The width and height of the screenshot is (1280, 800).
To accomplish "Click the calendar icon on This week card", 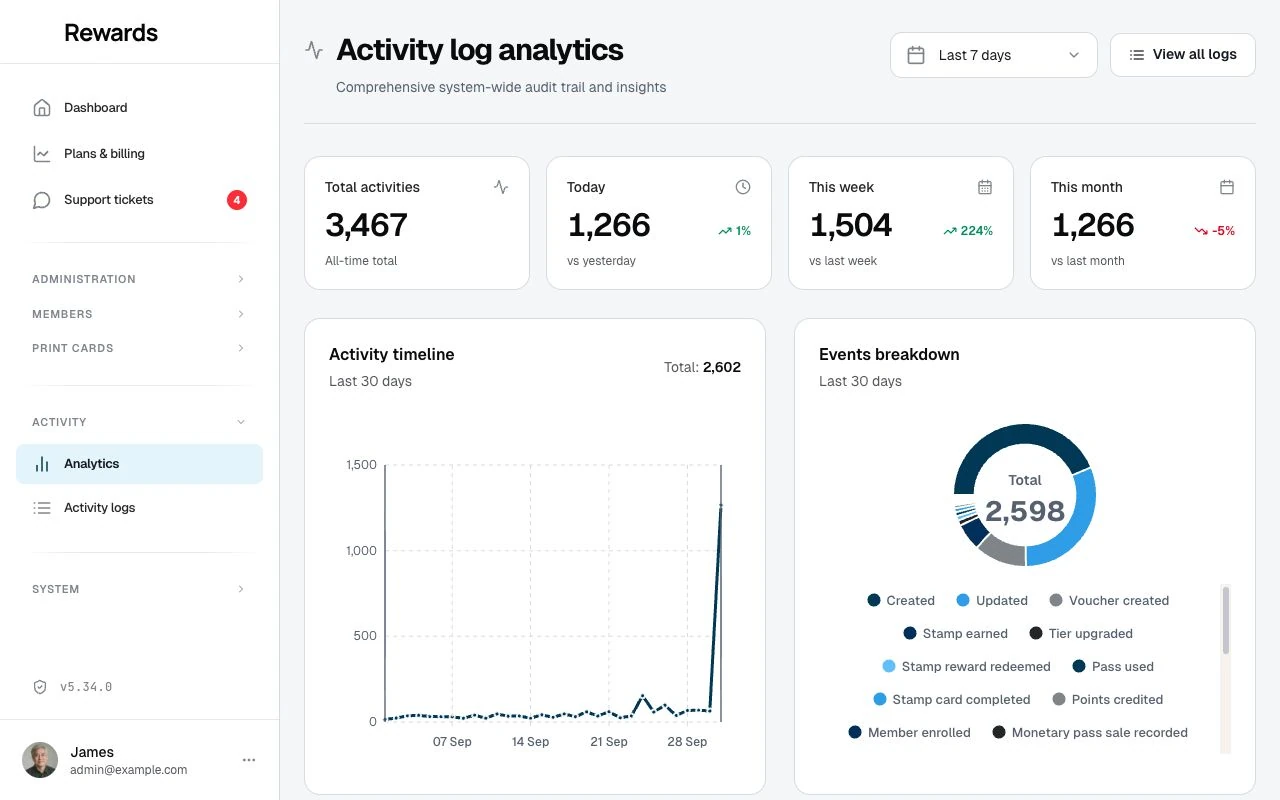I will tap(985, 187).
